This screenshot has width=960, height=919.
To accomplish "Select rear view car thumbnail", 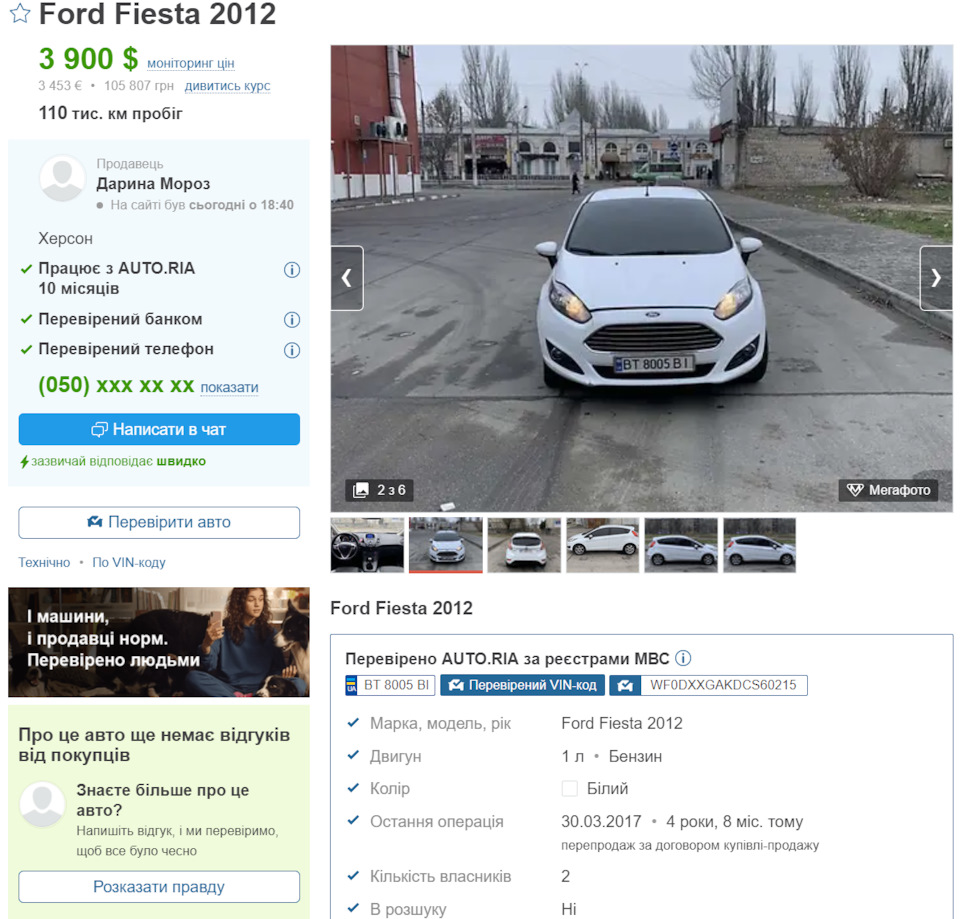I will point(524,545).
